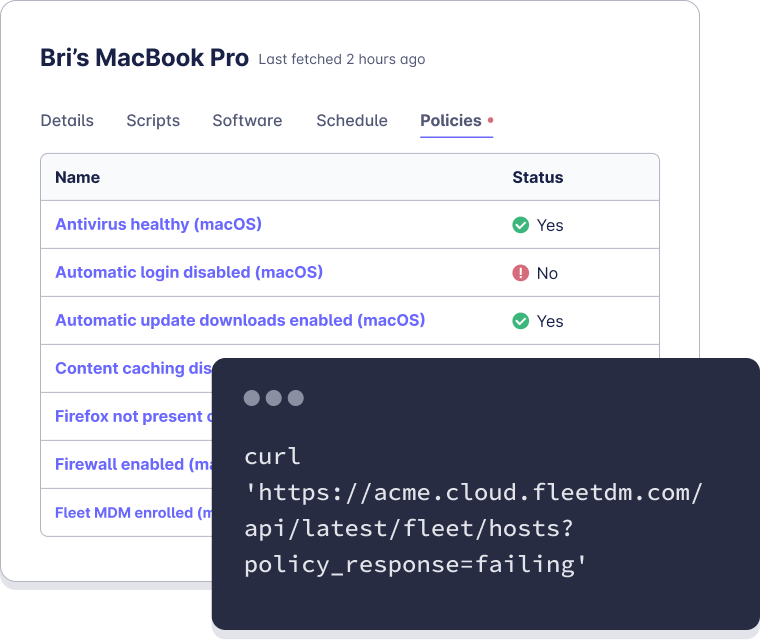Screen dimensions: 760x641
Task: Open the Scripts tab
Action: click(x=153, y=121)
